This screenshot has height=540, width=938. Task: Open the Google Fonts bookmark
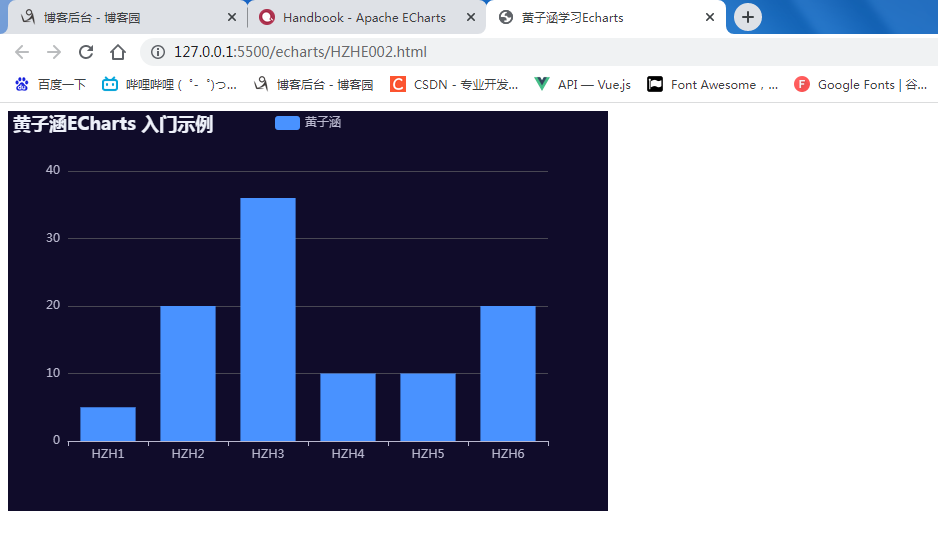[x=860, y=85]
